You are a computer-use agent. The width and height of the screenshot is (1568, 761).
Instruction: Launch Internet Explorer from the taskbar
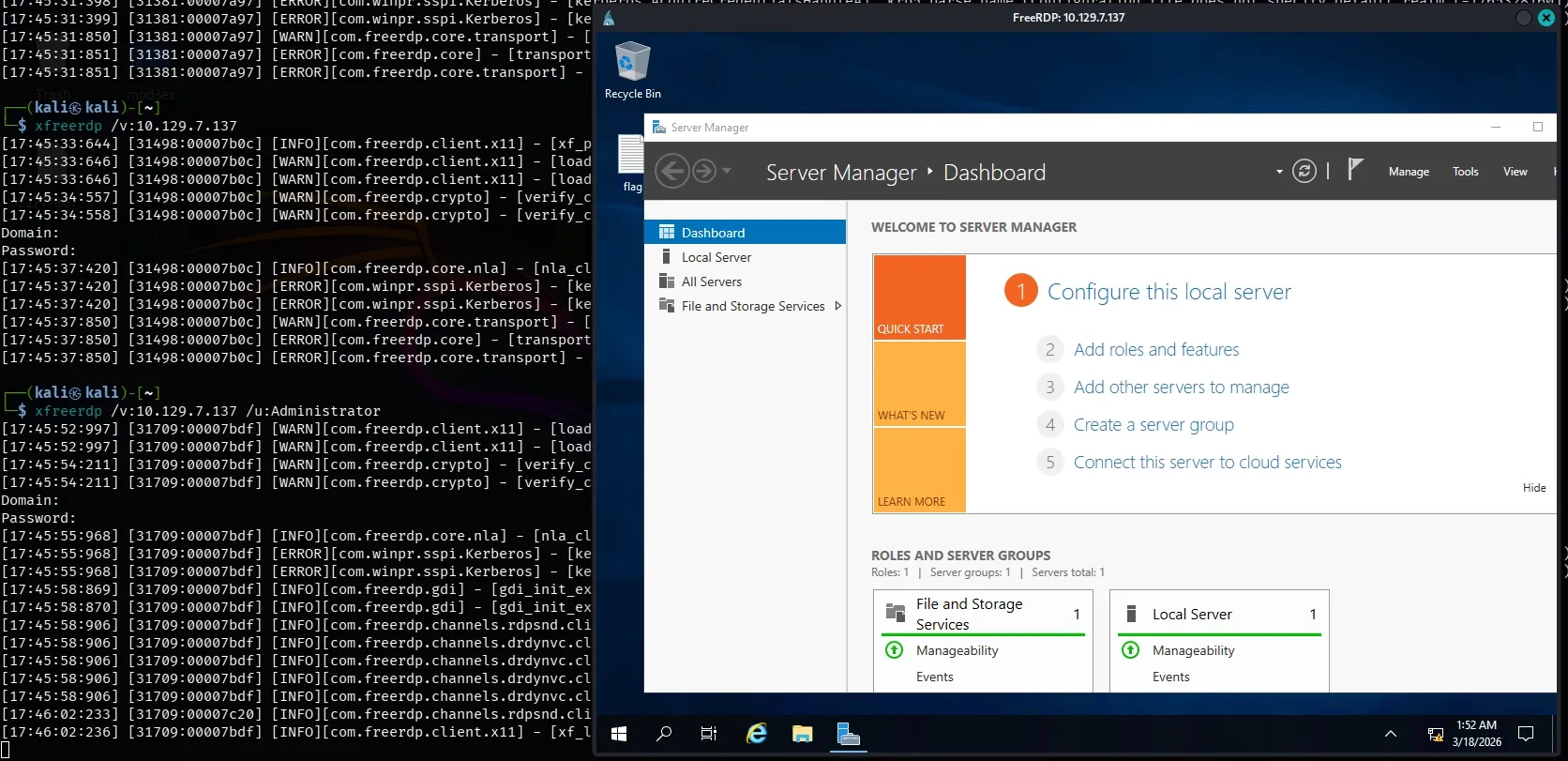coord(756,734)
